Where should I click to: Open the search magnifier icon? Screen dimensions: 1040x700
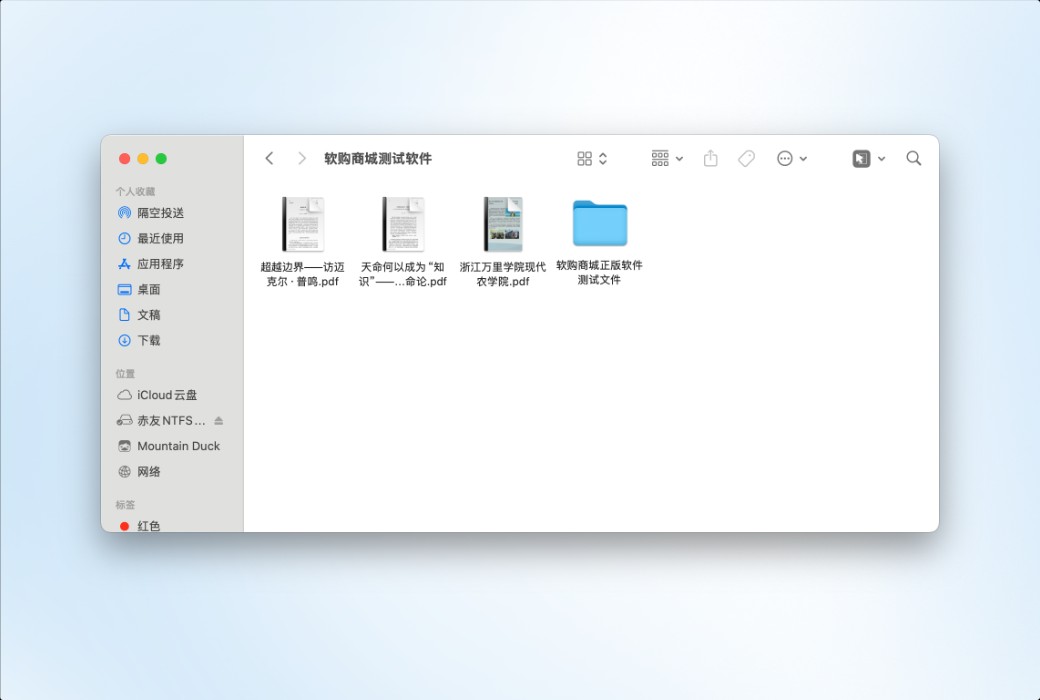(x=913, y=158)
